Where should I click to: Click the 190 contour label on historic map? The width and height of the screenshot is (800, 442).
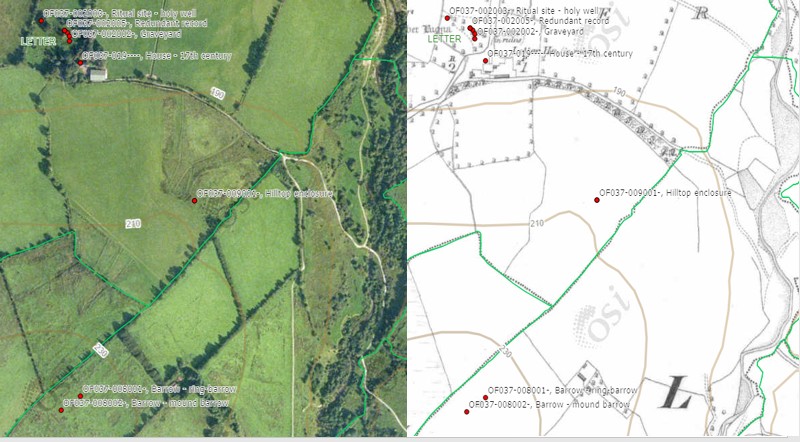pyautogui.click(x=619, y=92)
